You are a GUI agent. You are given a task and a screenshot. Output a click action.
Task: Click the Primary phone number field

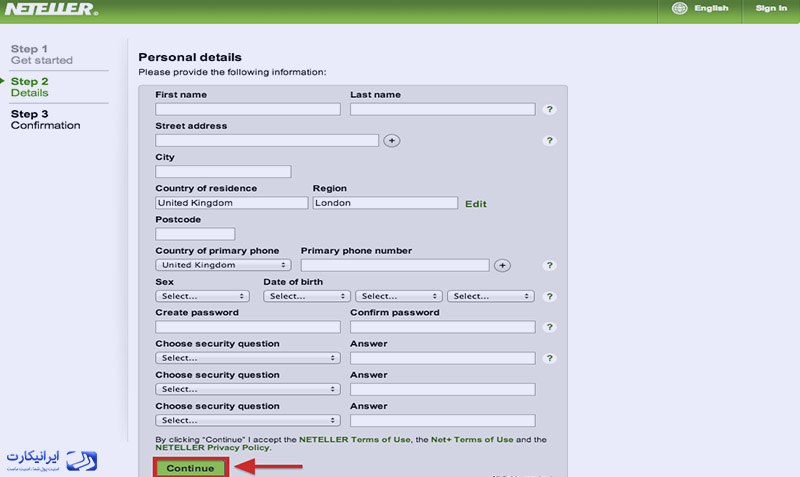point(395,265)
